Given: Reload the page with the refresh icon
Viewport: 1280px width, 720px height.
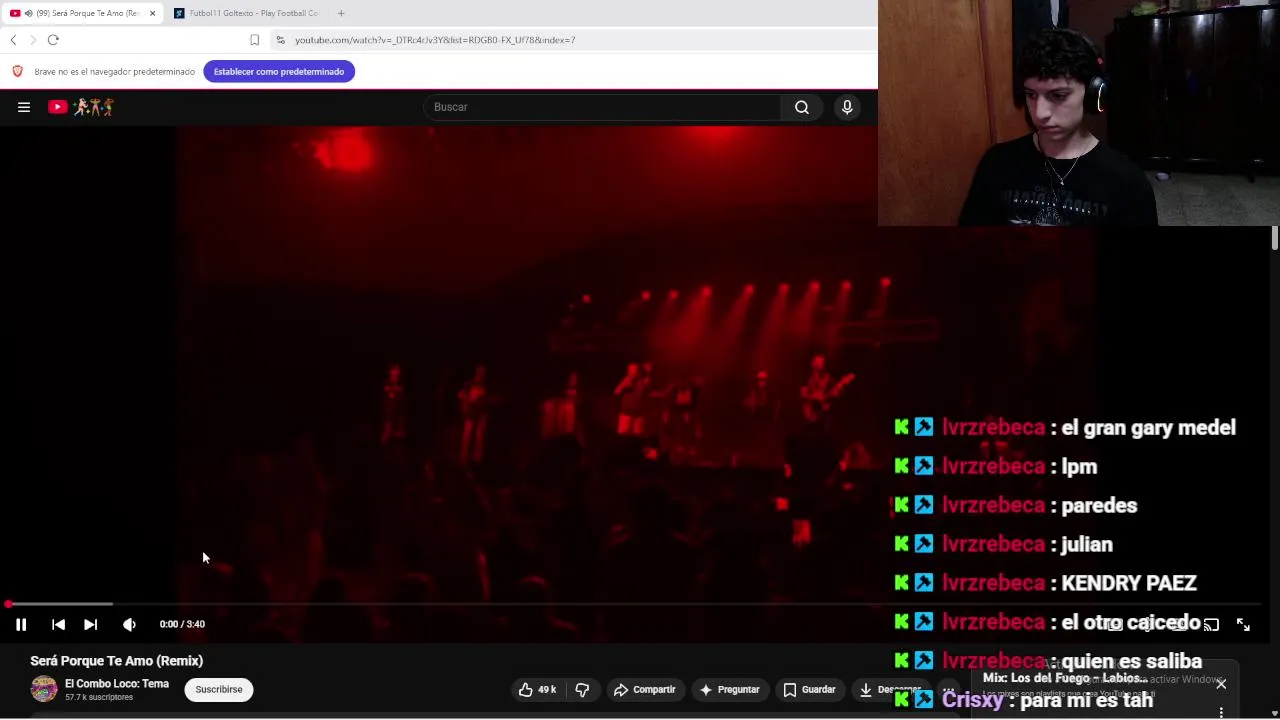Looking at the screenshot, I should (53, 40).
